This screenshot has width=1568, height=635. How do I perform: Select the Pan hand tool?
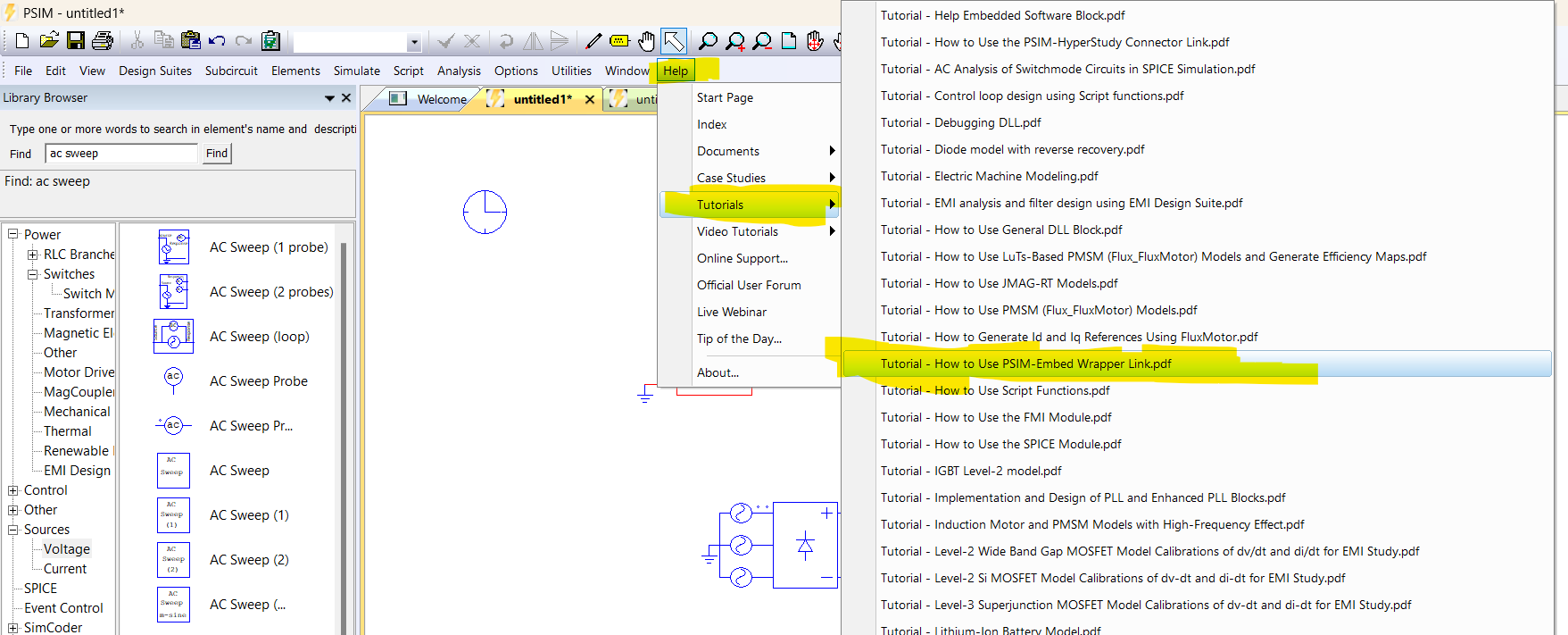pyautogui.click(x=646, y=41)
